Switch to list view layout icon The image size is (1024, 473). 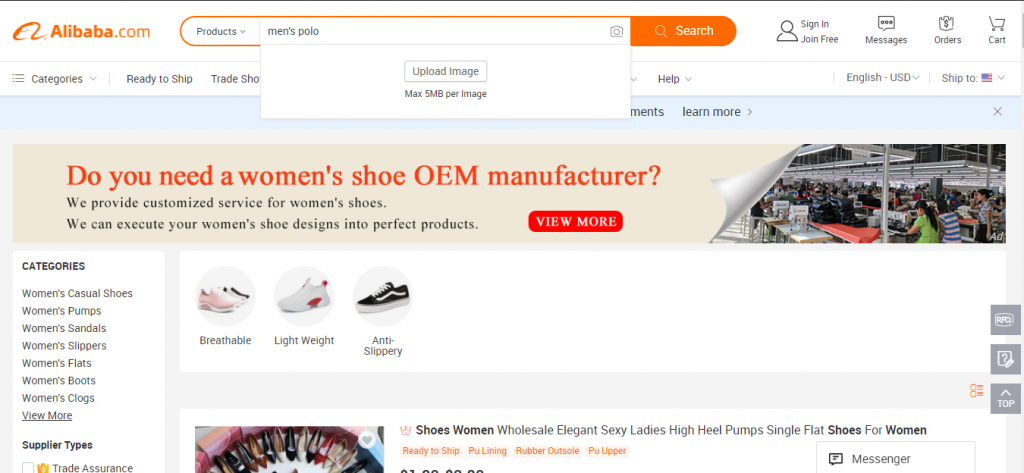coord(977,391)
